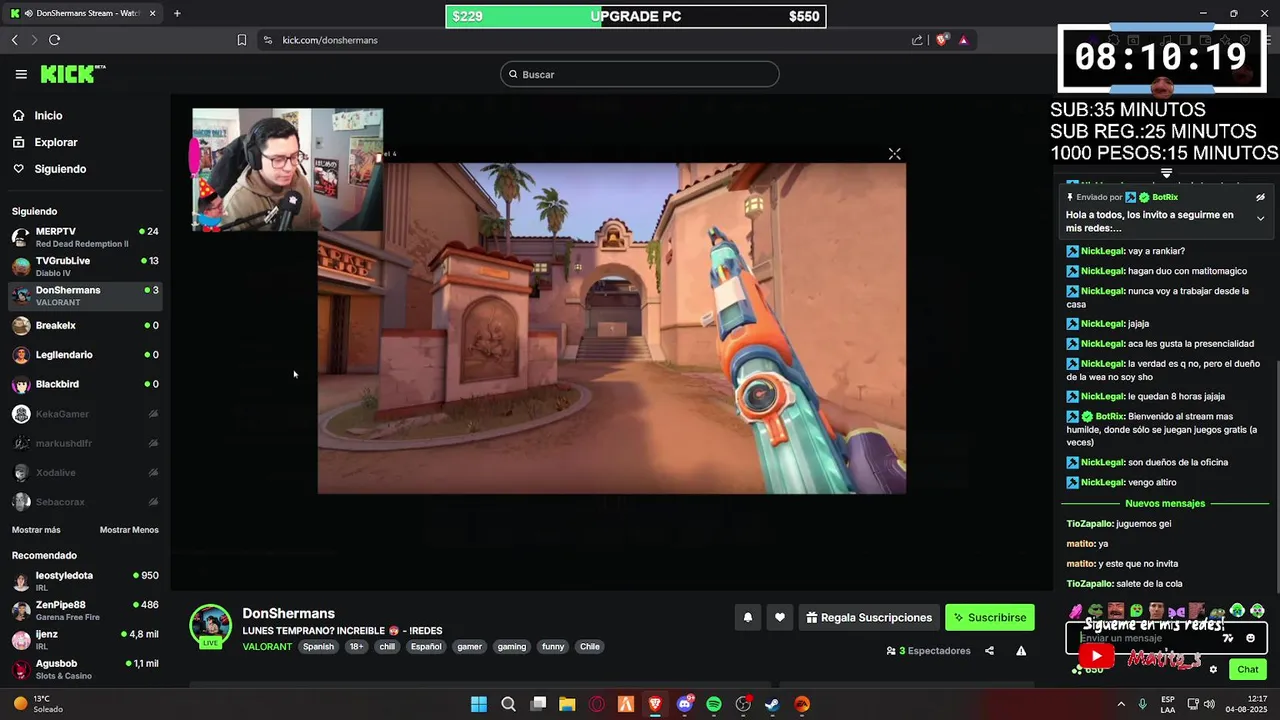This screenshot has width=1280, height=720.
Task: Open Discord from taskbar
Action: tap(685, 704)
